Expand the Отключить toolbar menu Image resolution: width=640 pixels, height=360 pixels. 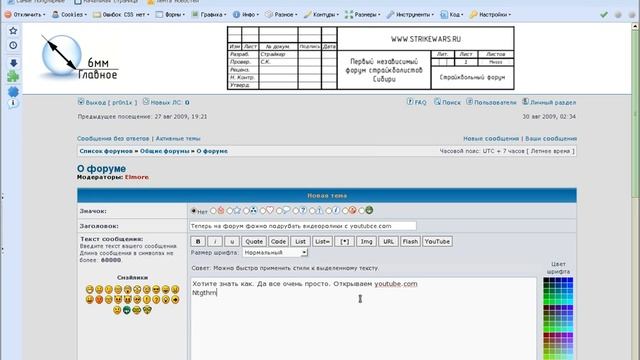(26, 14)
